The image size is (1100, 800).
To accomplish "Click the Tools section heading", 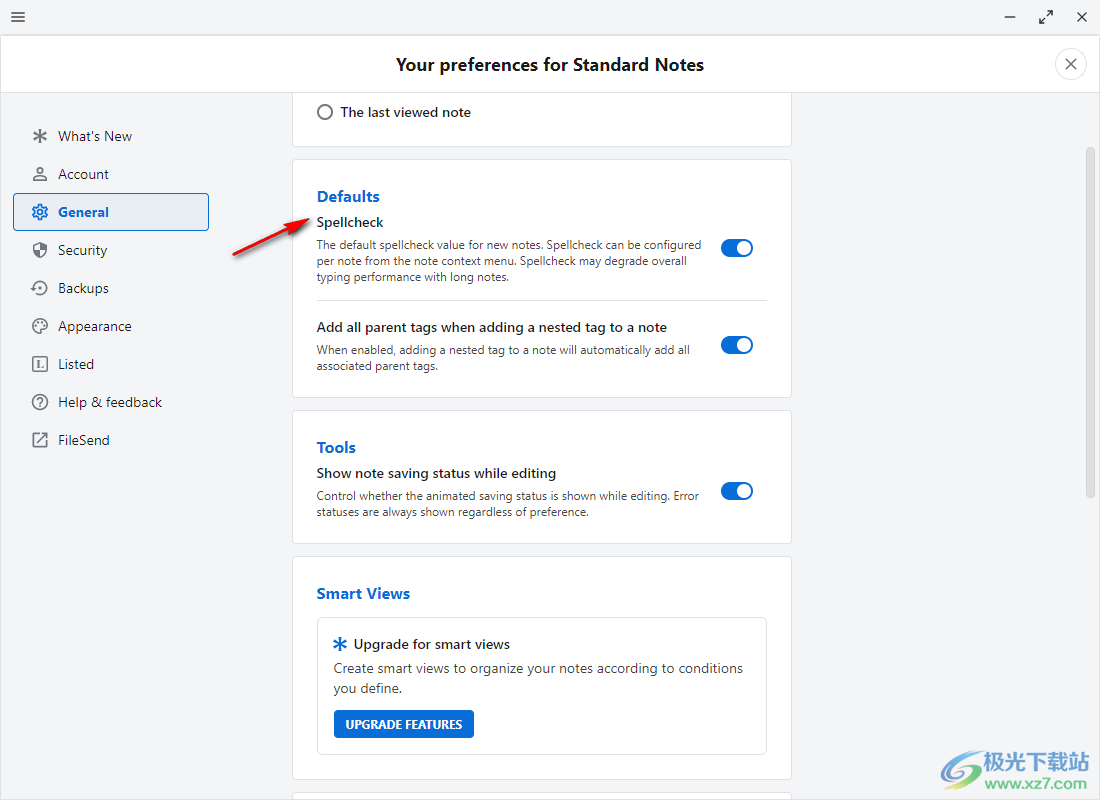I will (x=336, y=448).
